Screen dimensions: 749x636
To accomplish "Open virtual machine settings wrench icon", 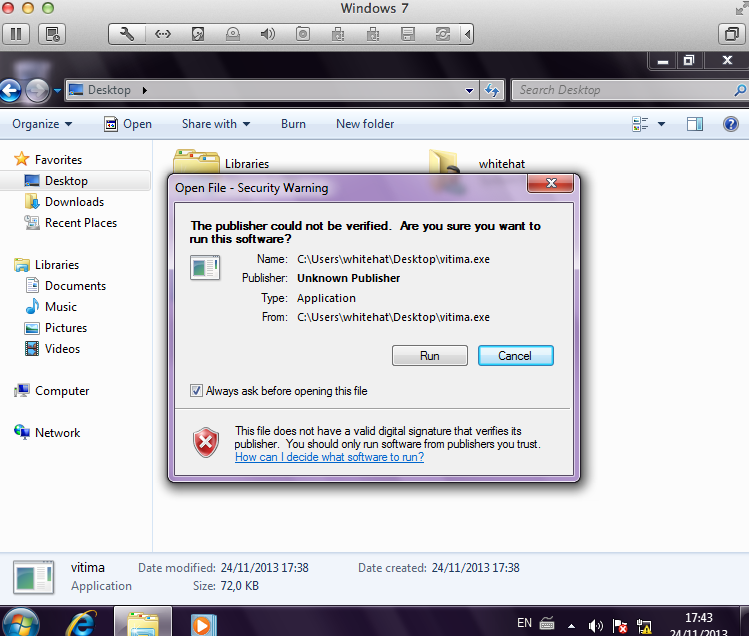I will pyautogui.click(x=127, y=34).
